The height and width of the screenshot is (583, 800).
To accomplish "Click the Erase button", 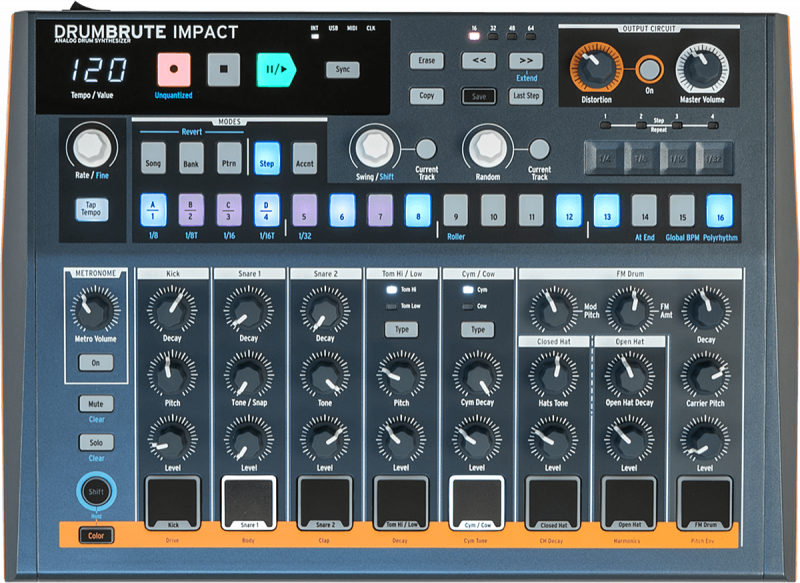I will 427,61.
